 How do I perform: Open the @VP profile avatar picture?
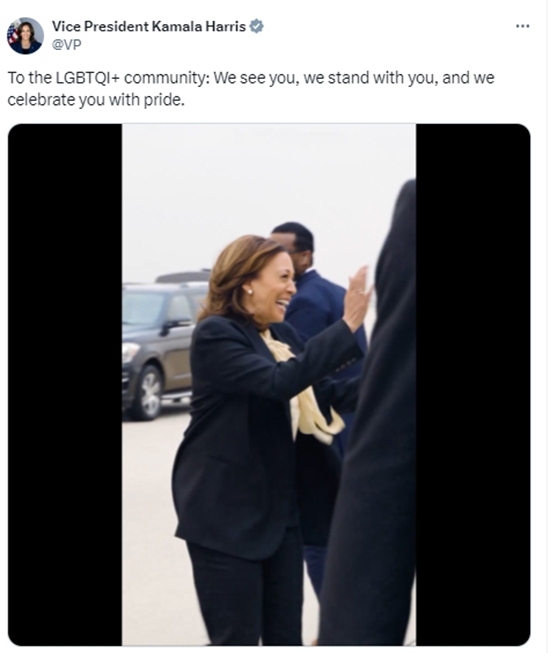click(25, 36)
